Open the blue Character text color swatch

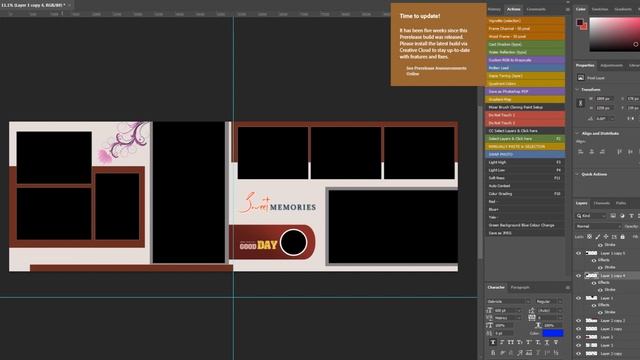553,333
